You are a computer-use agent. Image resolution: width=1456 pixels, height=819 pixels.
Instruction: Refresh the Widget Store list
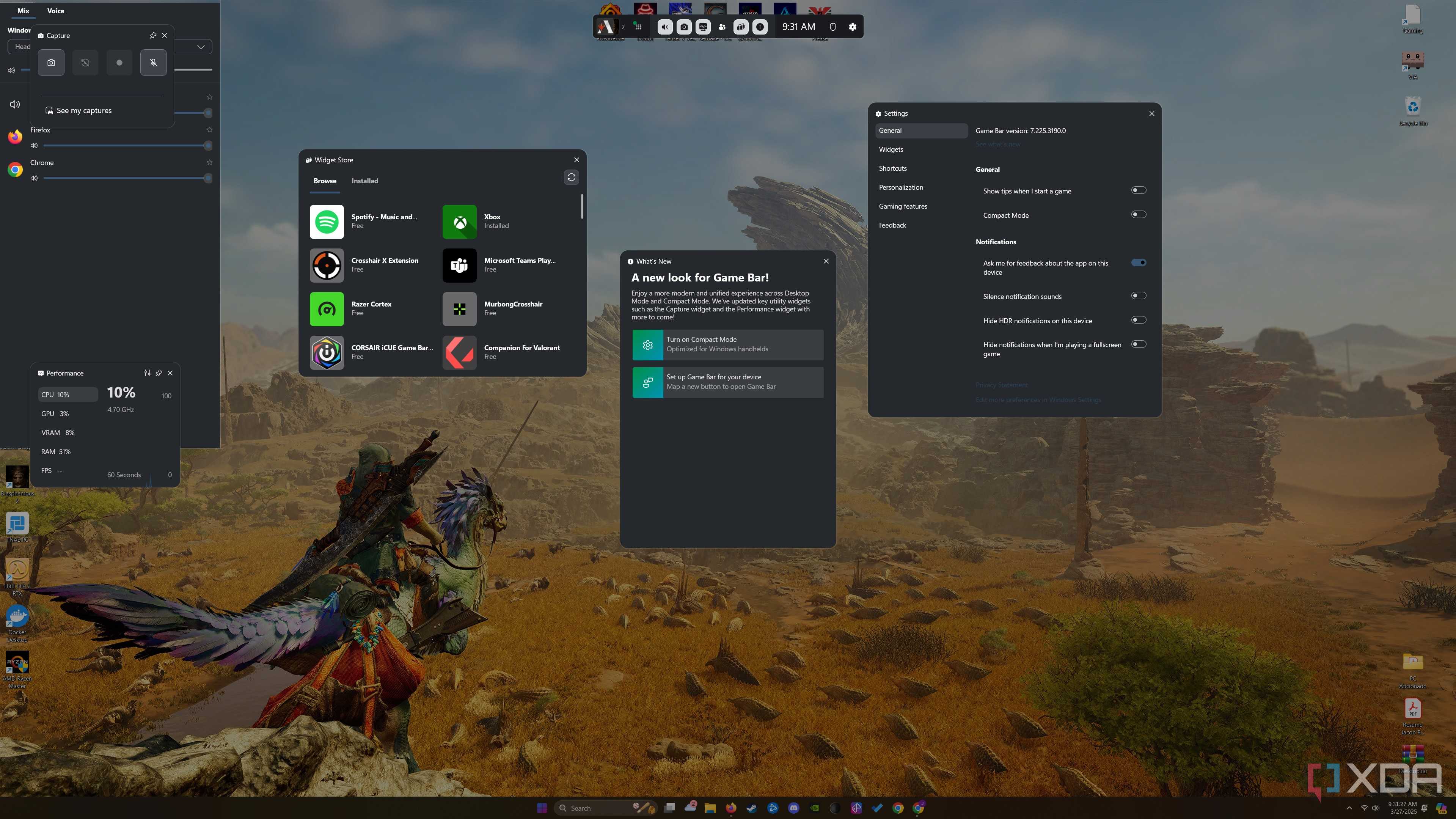pos(572,178)
